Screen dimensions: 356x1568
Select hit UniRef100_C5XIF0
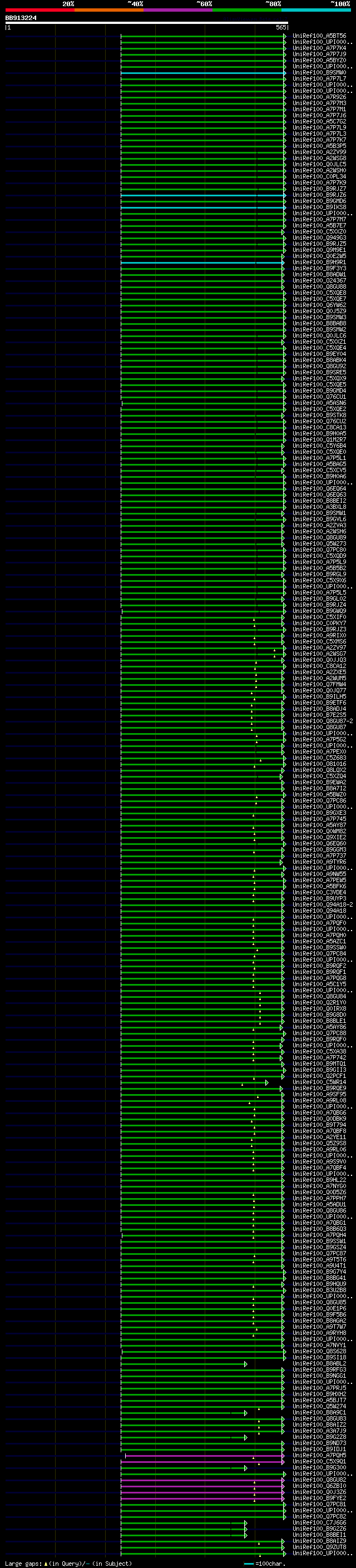[319, 617]
